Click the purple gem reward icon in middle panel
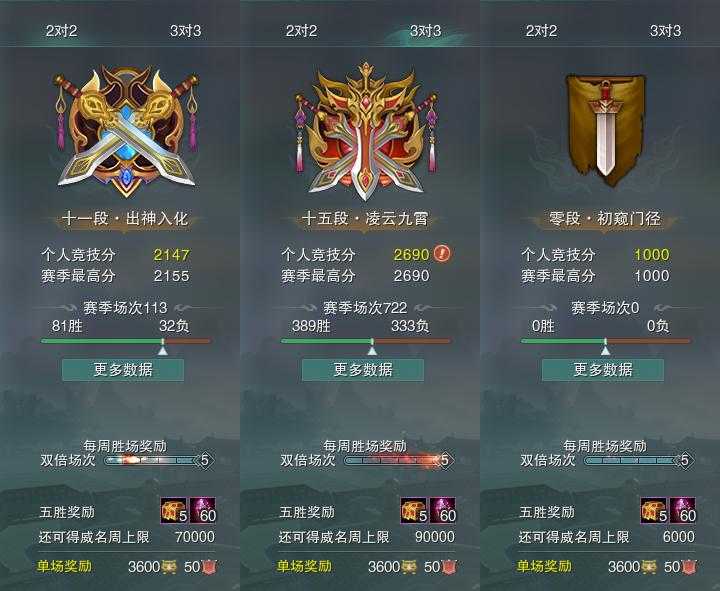The image size is (720, 591). click(443, 511)
